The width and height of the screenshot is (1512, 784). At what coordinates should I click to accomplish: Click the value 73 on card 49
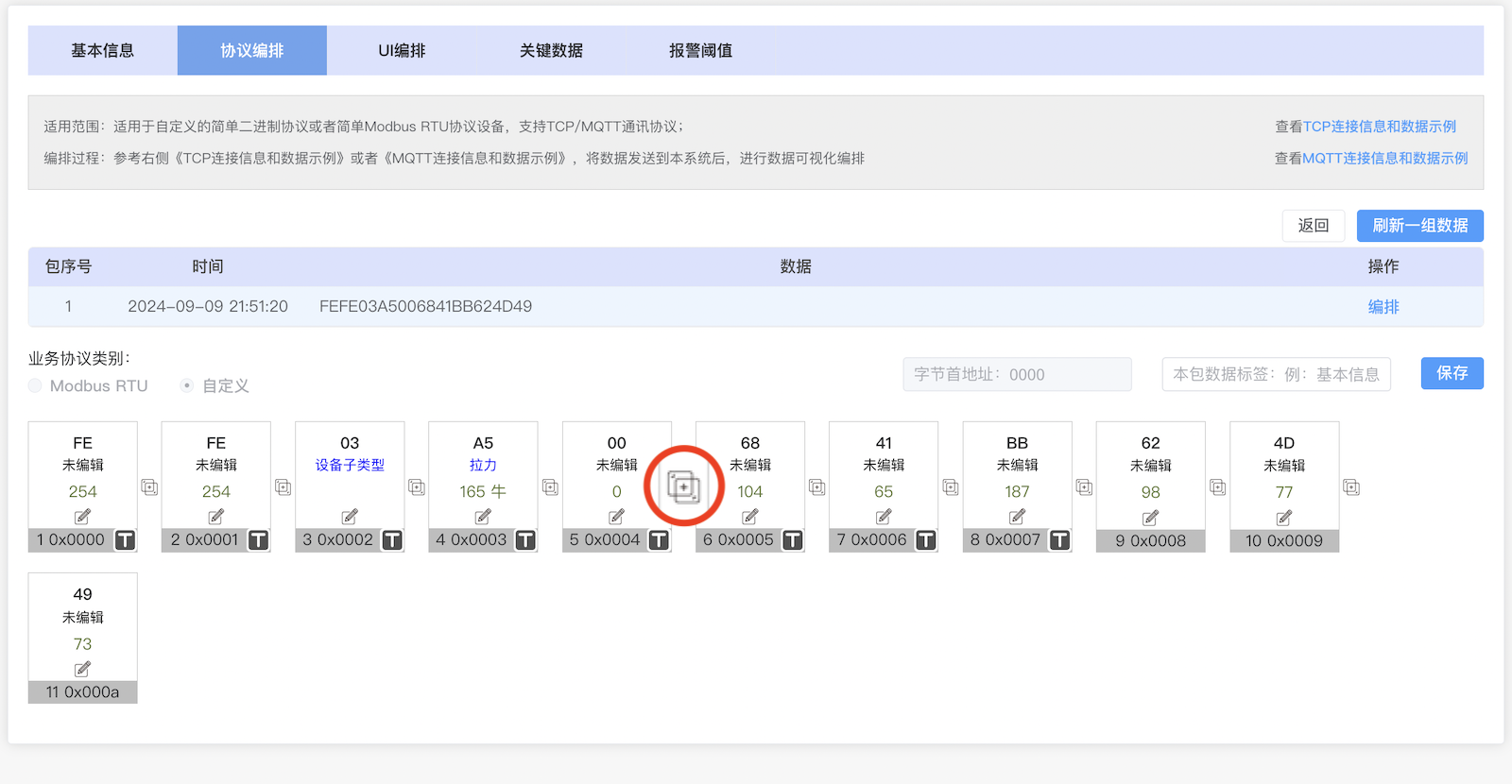point(82,643)
